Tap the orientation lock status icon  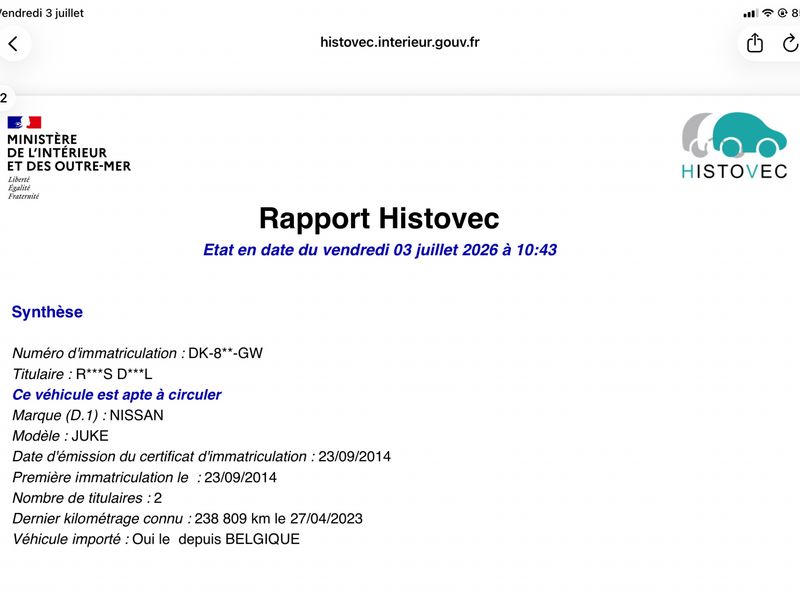click(x=782, y=13)
